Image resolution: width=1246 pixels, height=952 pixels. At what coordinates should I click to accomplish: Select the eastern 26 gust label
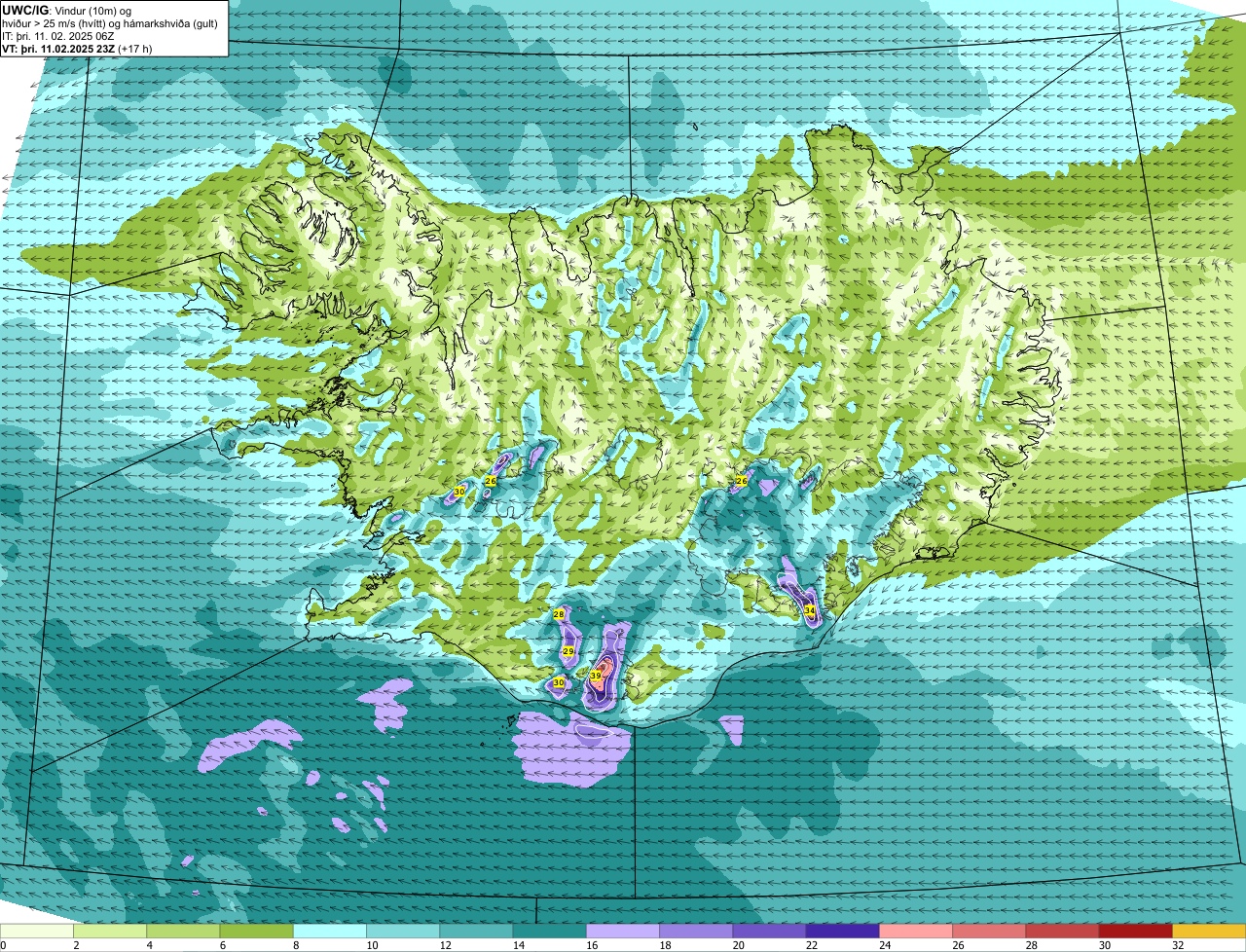742,481
